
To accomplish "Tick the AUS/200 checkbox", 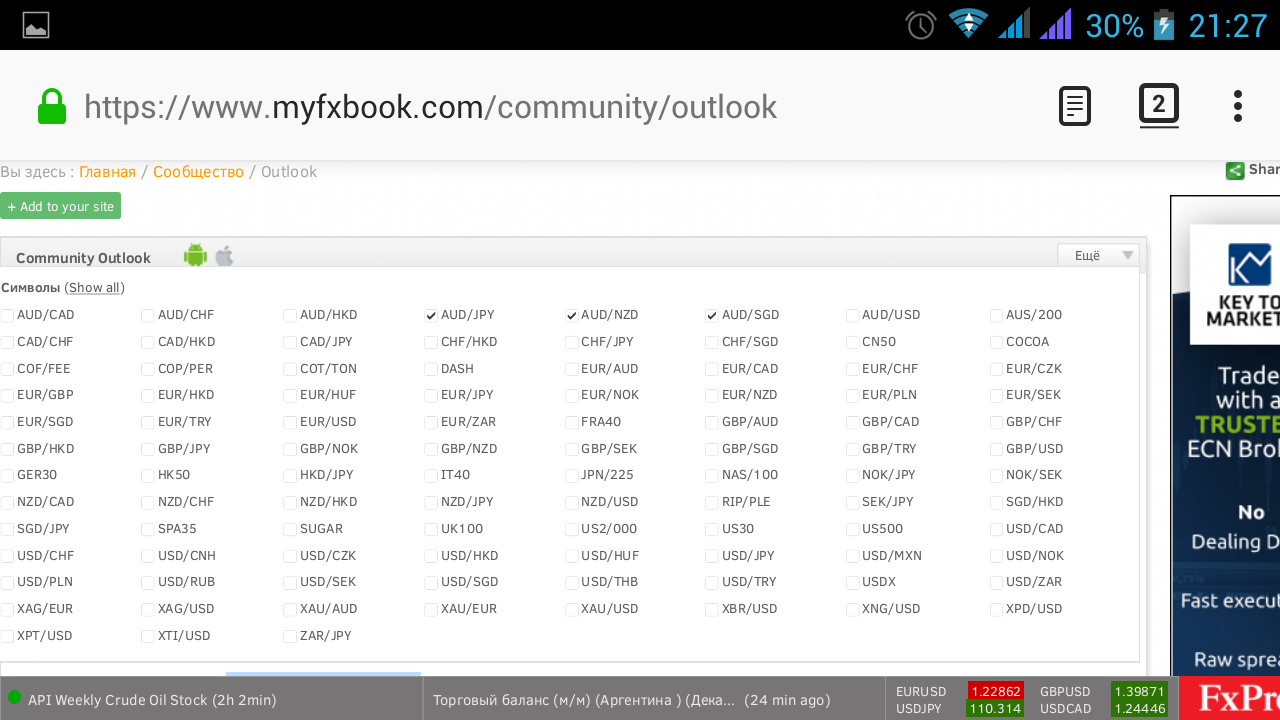I will click(x=996, y=316).
